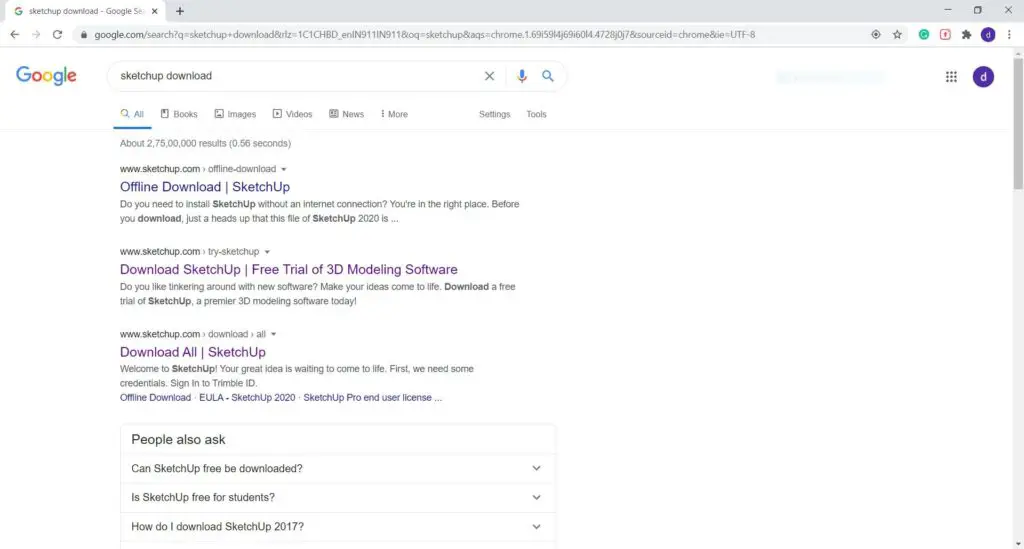Open the dropdown arrow beside try-sketchup URL
This screenshot has height=549, width=1024.
[266, 252]
